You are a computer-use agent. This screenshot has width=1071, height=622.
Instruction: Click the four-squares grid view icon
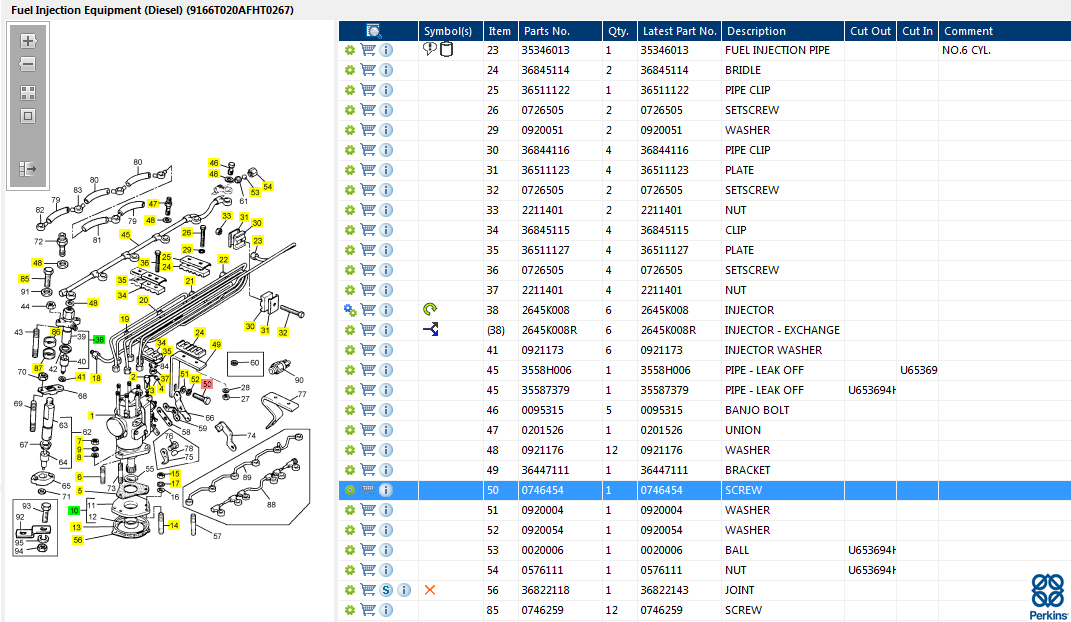(28, 93)
